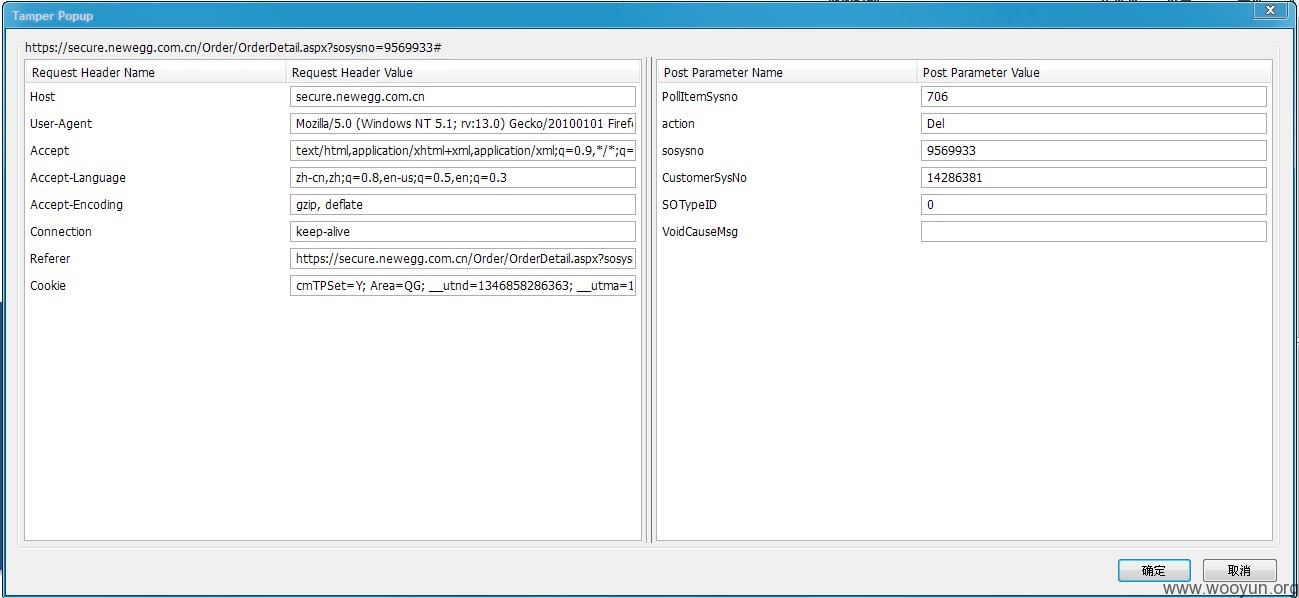
Task: Select the Host header name label
Action: tap(43, 97)
